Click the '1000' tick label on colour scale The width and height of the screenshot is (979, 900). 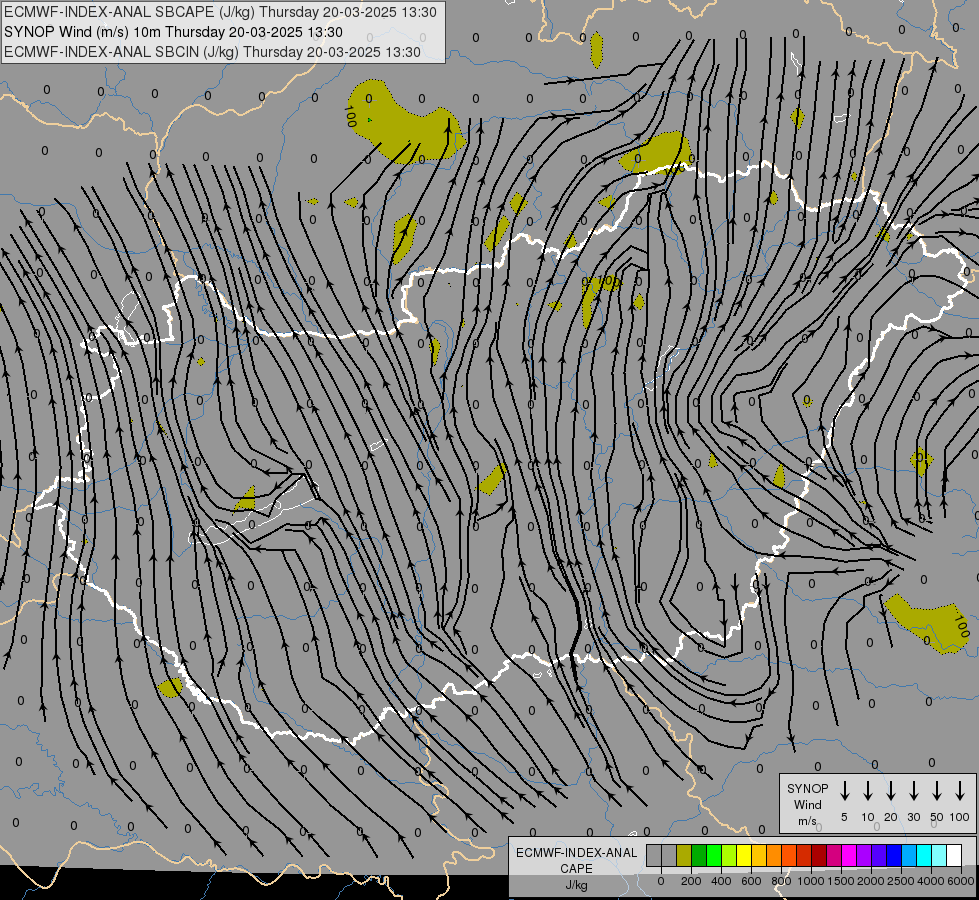click(x=811, y=881)
